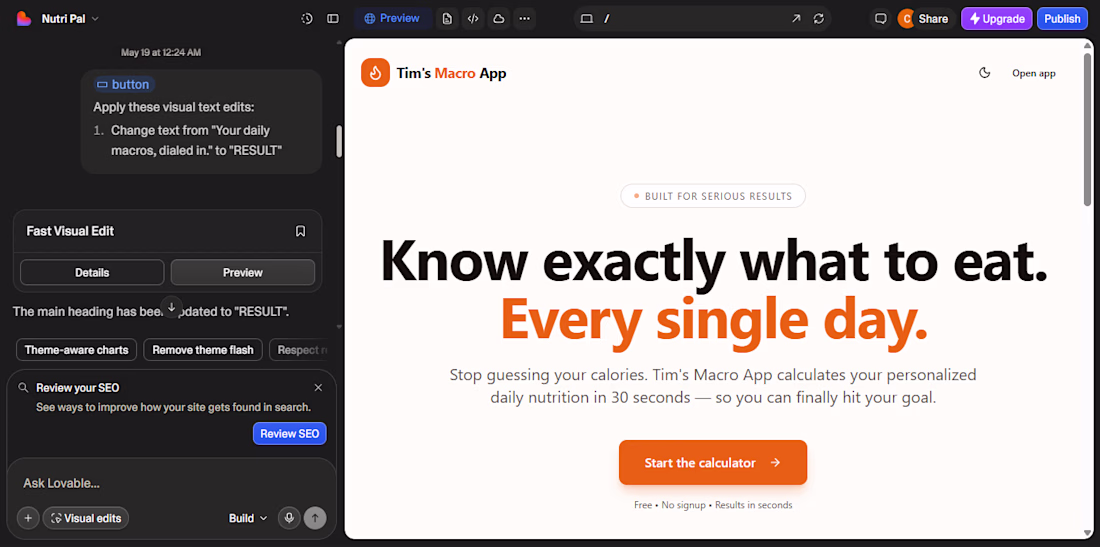Image resolution: width=1100 pixels, height=547 pixels.
Task: Toggle the side panel layout icon
Action: (x=333, y=19)
